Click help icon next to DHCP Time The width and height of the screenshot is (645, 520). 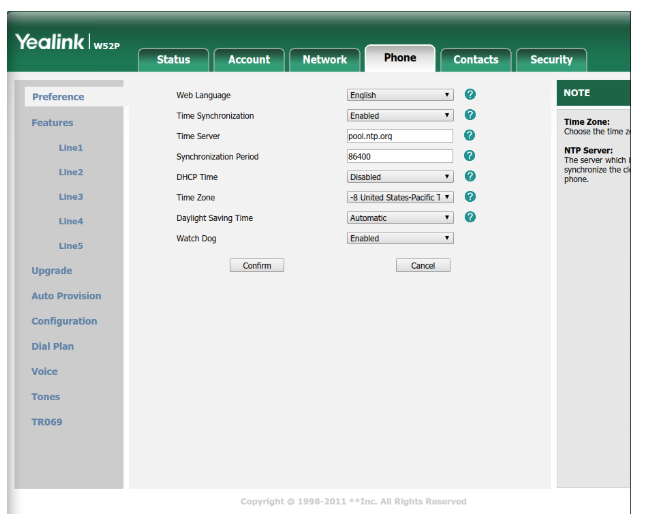[470, 176]
